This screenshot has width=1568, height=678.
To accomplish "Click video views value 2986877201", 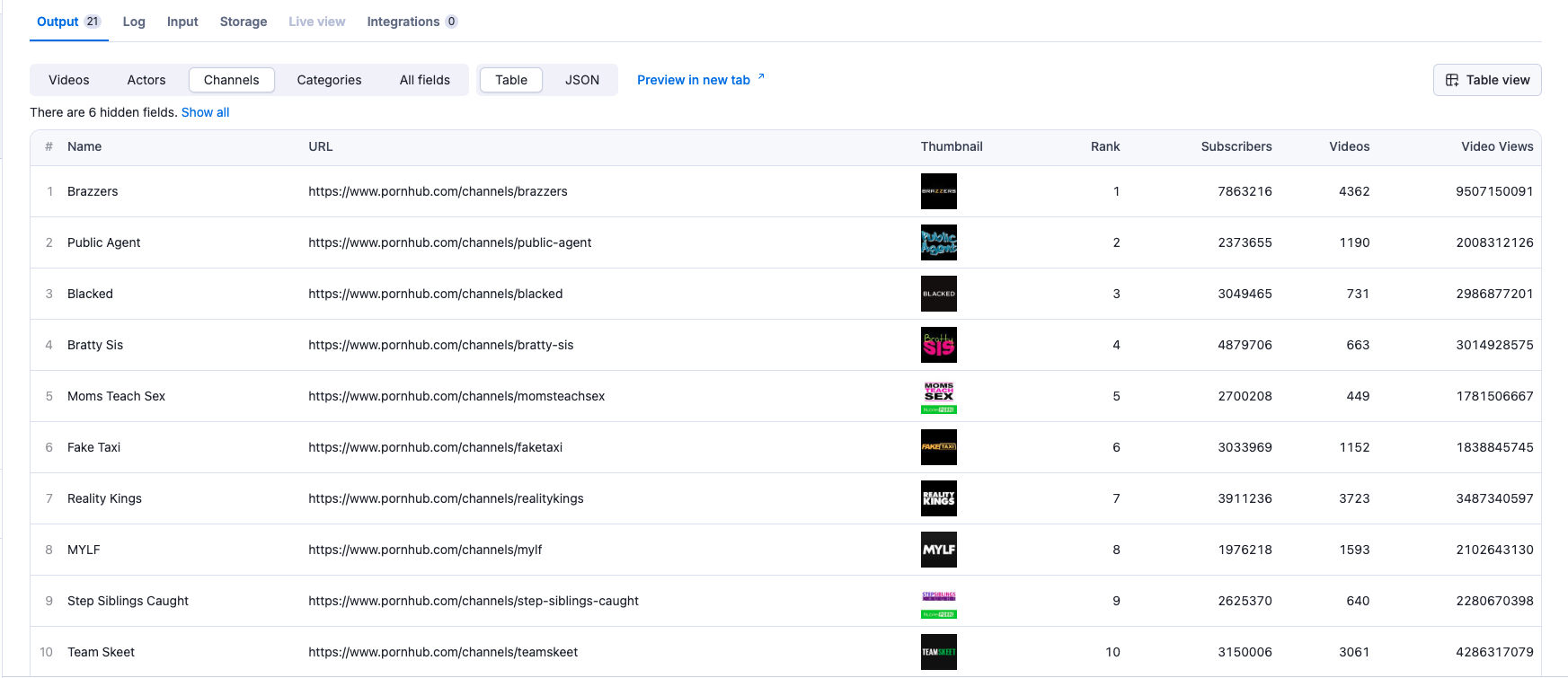I will 1495,294.
